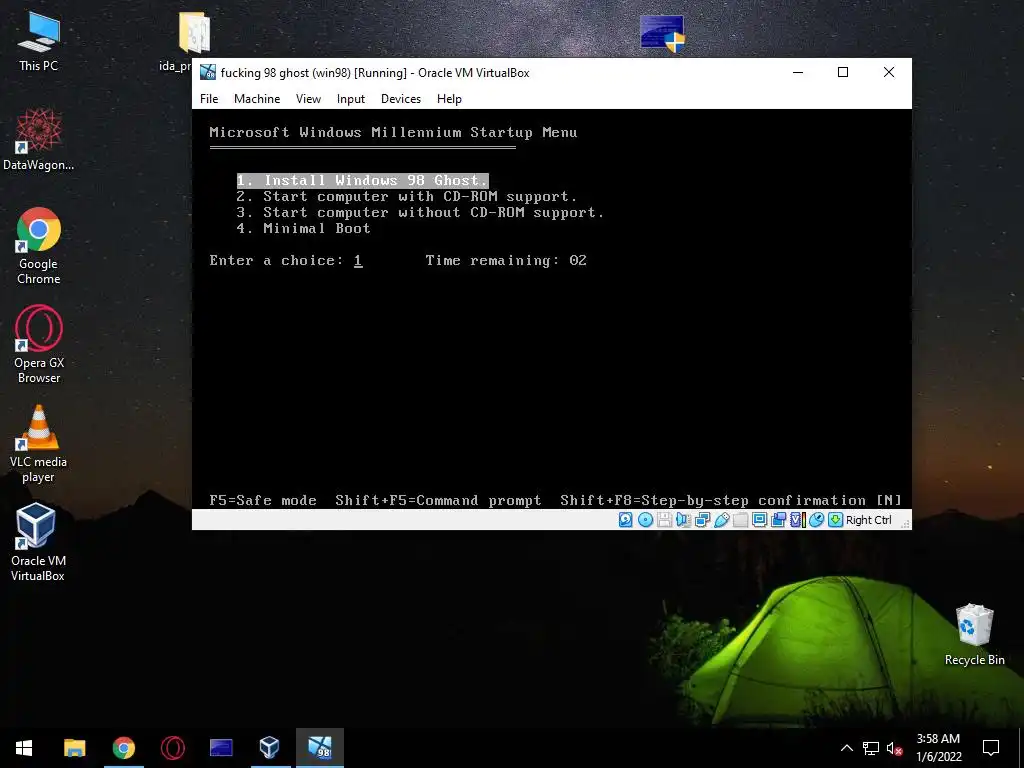1024x768 pixels.
Task: Open the notification center
Action: [991, 748]
